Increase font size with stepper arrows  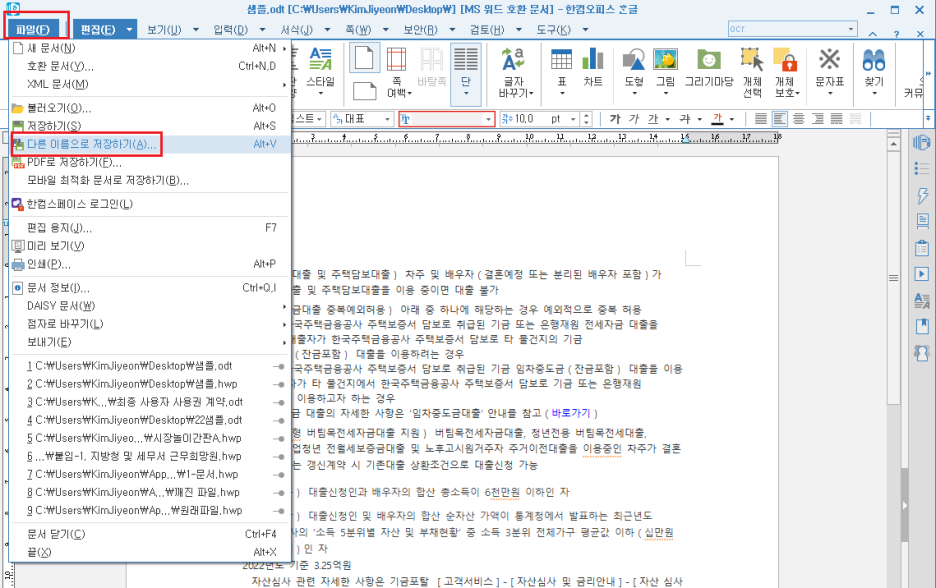click(586, 115)
